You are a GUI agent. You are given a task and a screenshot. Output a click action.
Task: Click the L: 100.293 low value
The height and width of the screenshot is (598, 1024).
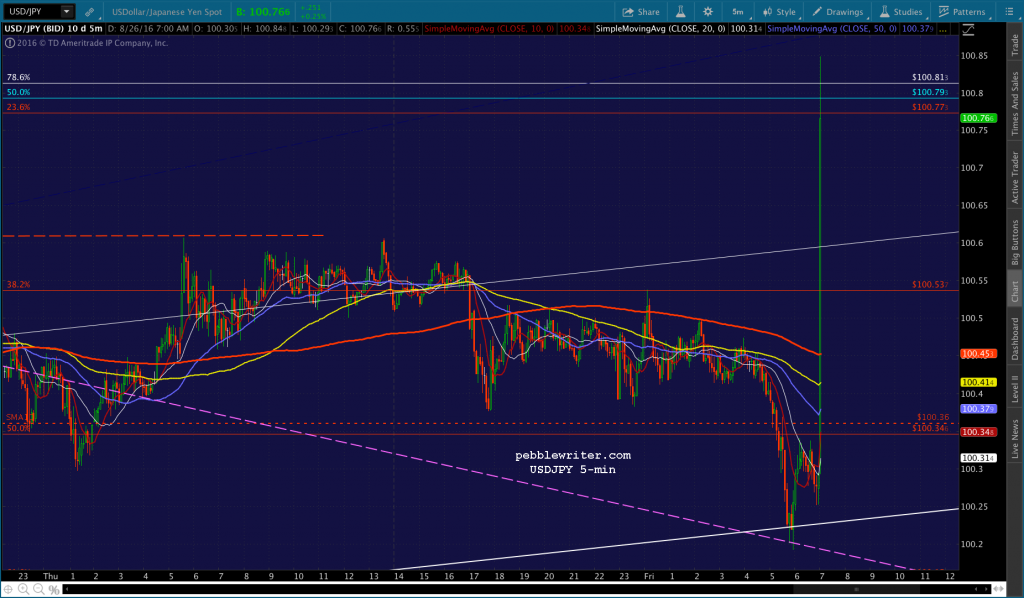tap(313, 29)
